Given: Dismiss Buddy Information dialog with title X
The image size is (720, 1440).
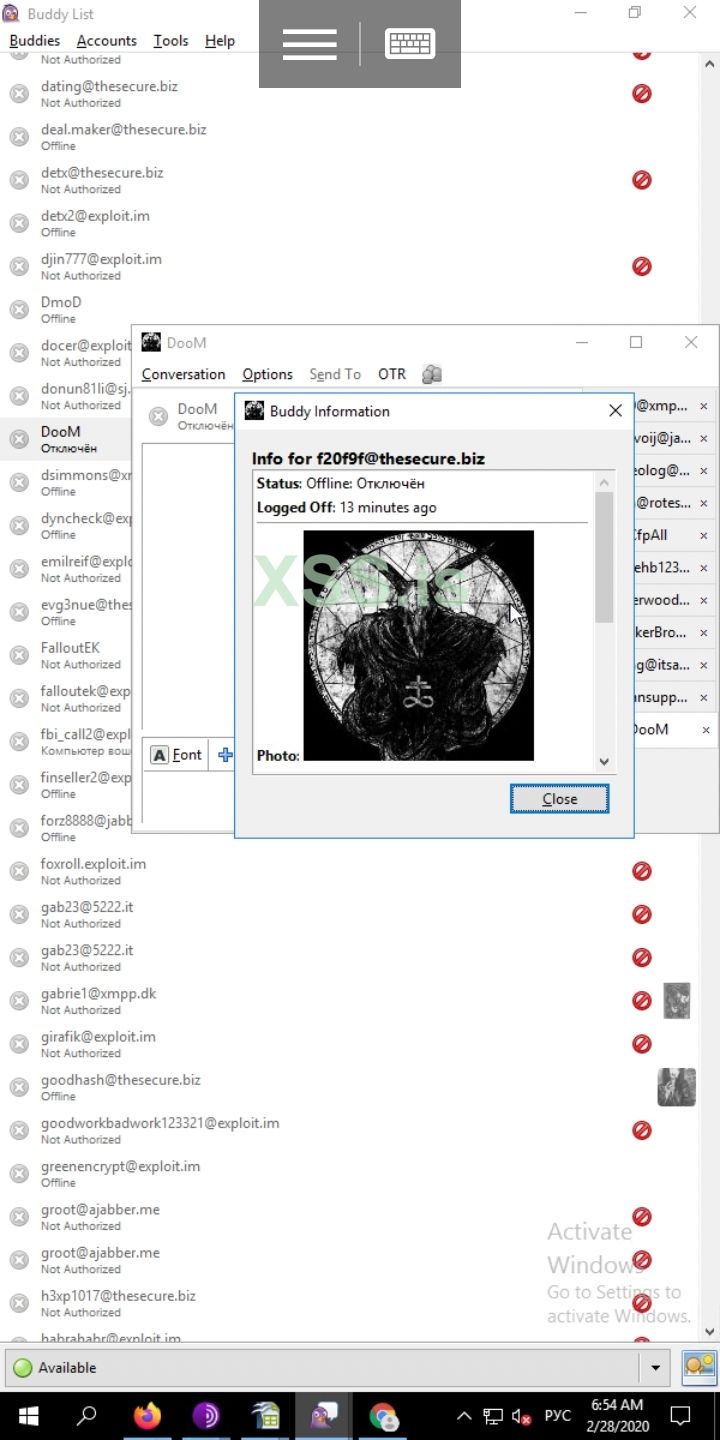Looking at the screenshot, I should click(x=615, y=411).
